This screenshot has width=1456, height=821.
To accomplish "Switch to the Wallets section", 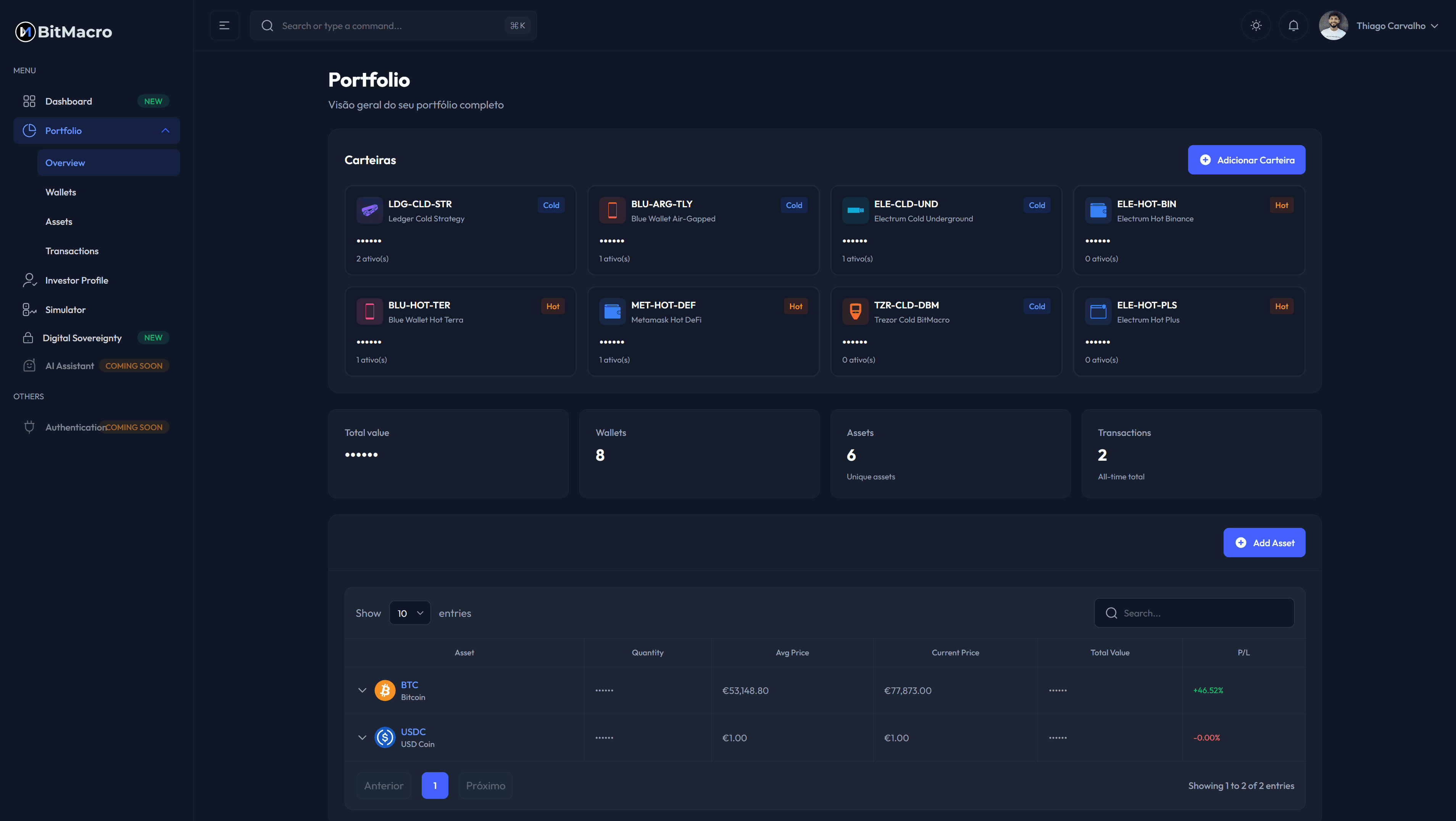I will point(60,192).
